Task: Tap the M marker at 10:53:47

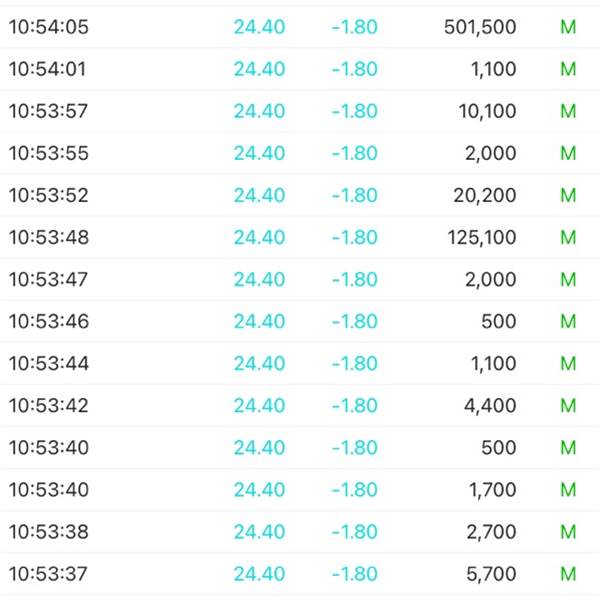Action: (x=568, y=279)
